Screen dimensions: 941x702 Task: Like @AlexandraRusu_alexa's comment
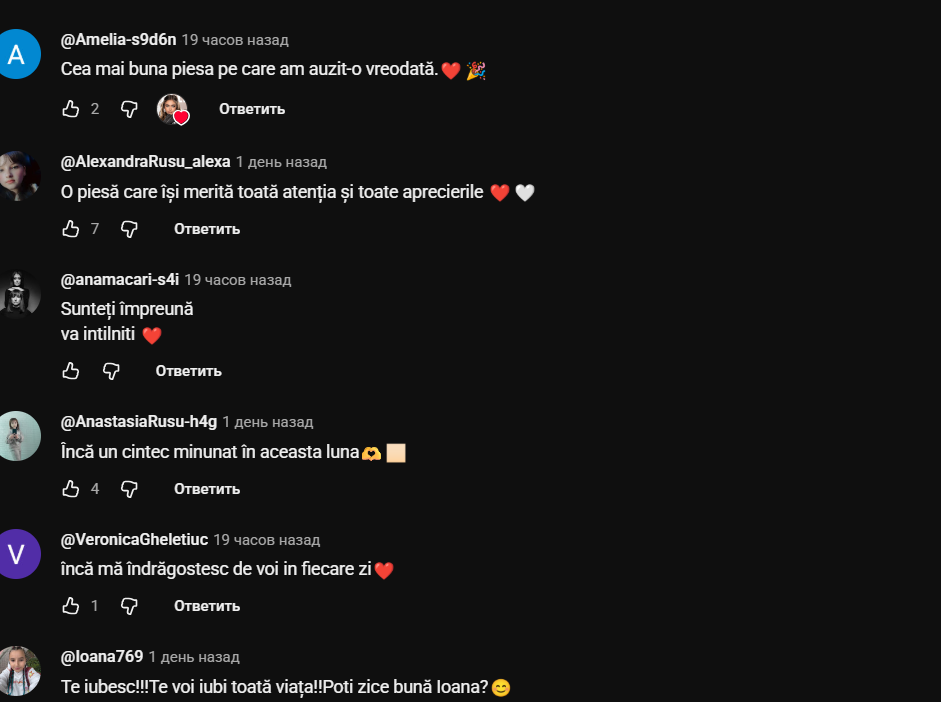[x=71, y=229]
